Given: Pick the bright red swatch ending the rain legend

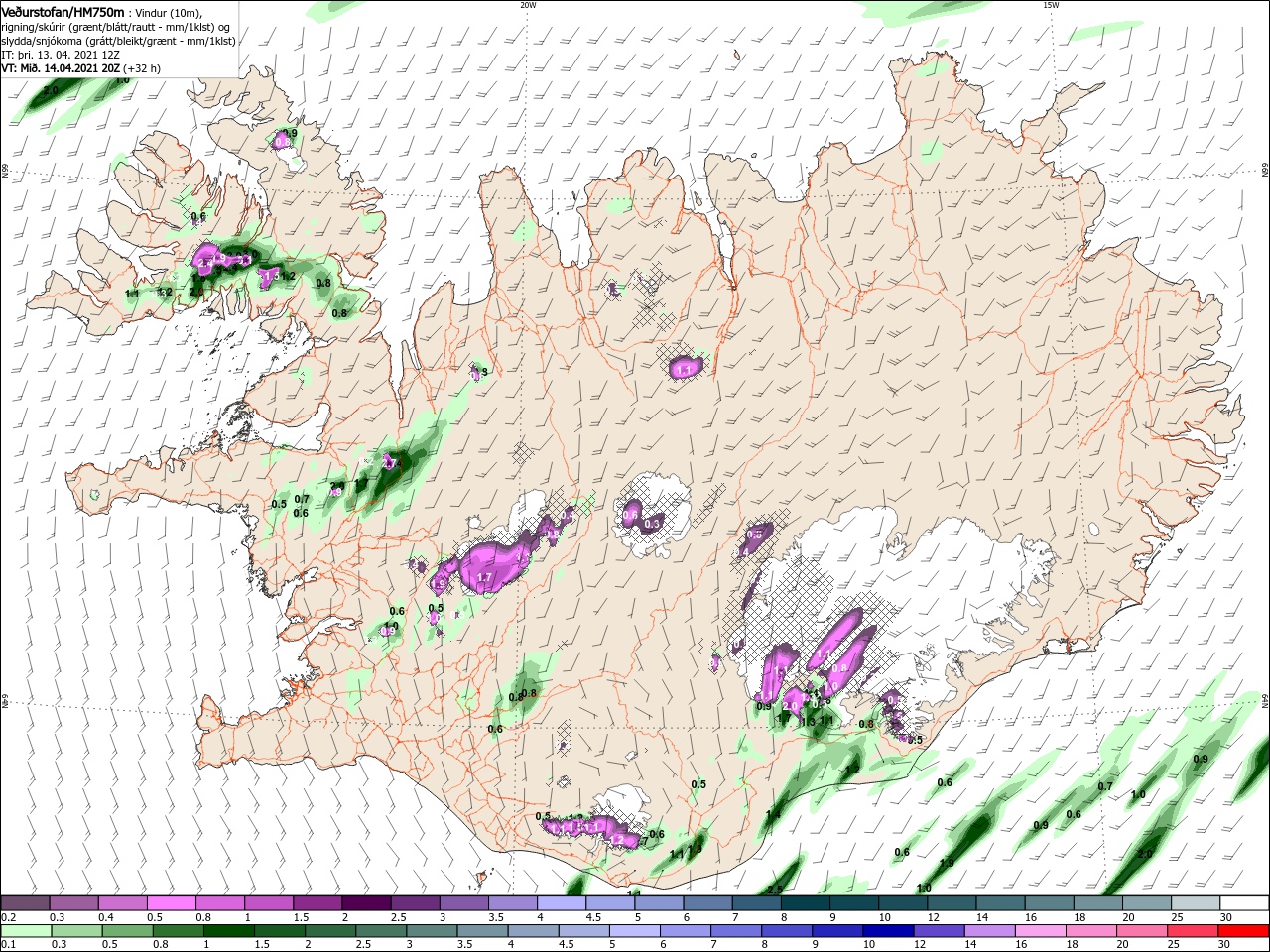Looking at the screenshot, I should click(x=1244, y=931).
